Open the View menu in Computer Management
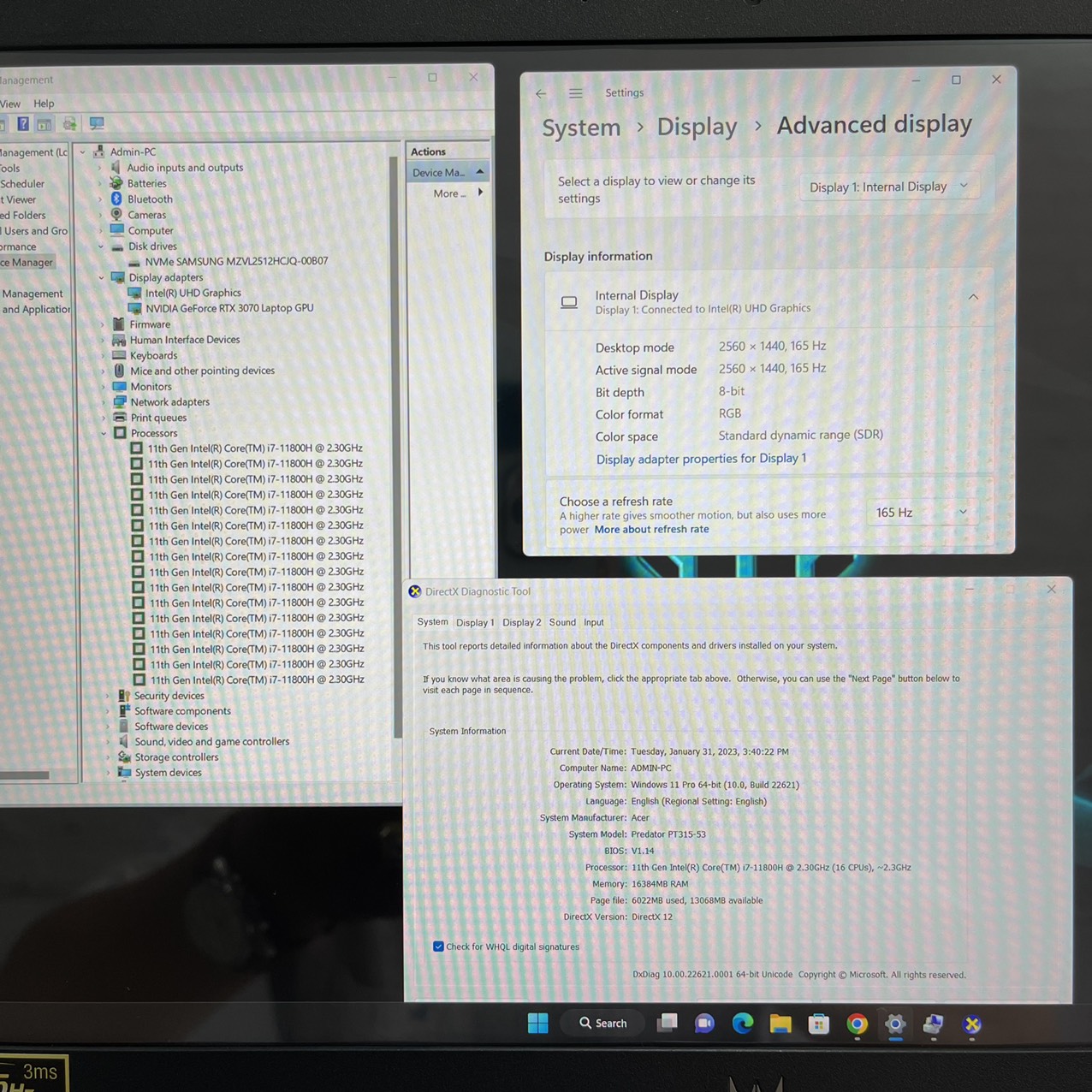1092x1092 pixels. (x=10, y=104)
